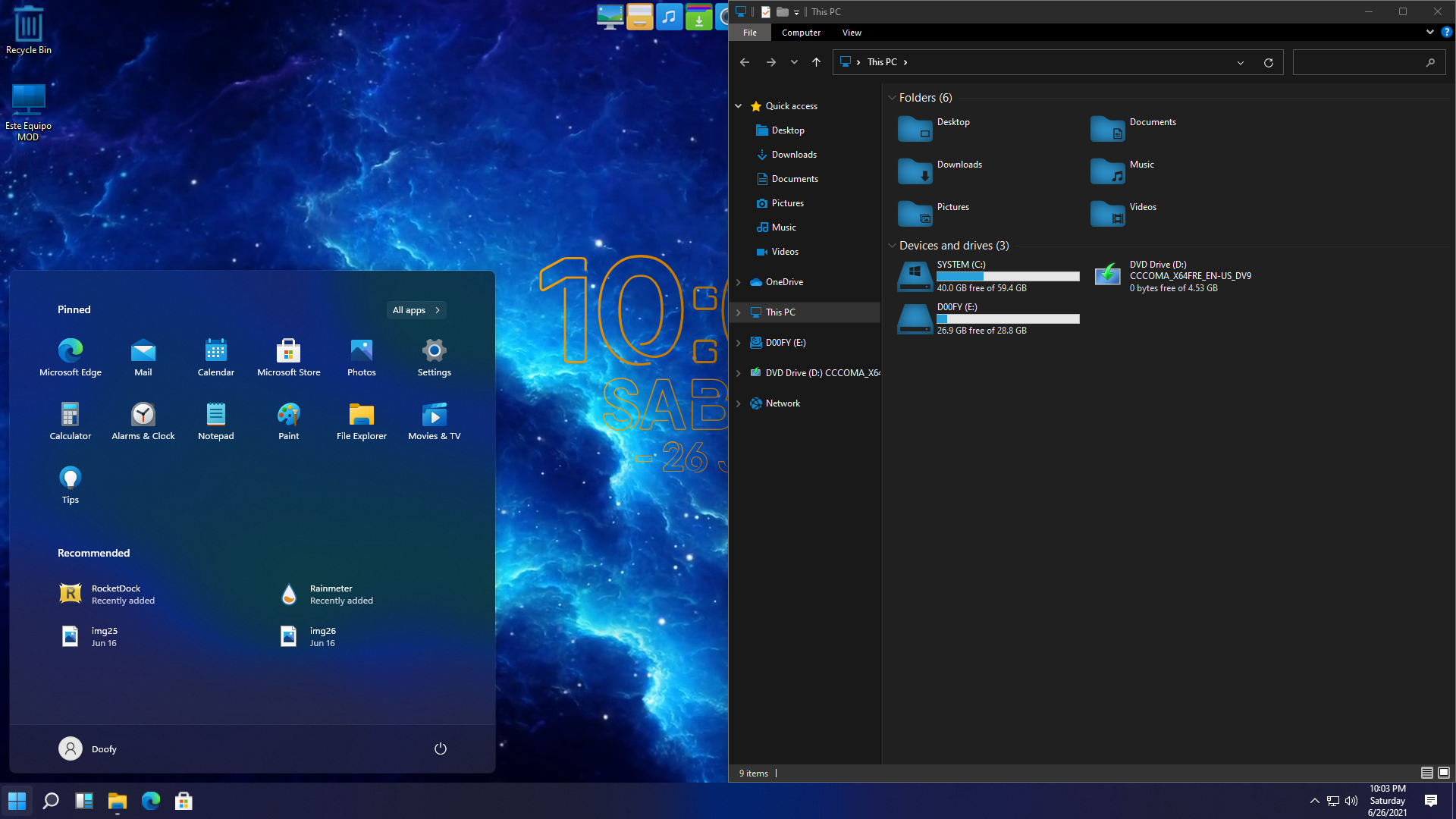Switch to details view layout
The width and height of the screenshot is (1456, 819).
tap(1426, 773)
